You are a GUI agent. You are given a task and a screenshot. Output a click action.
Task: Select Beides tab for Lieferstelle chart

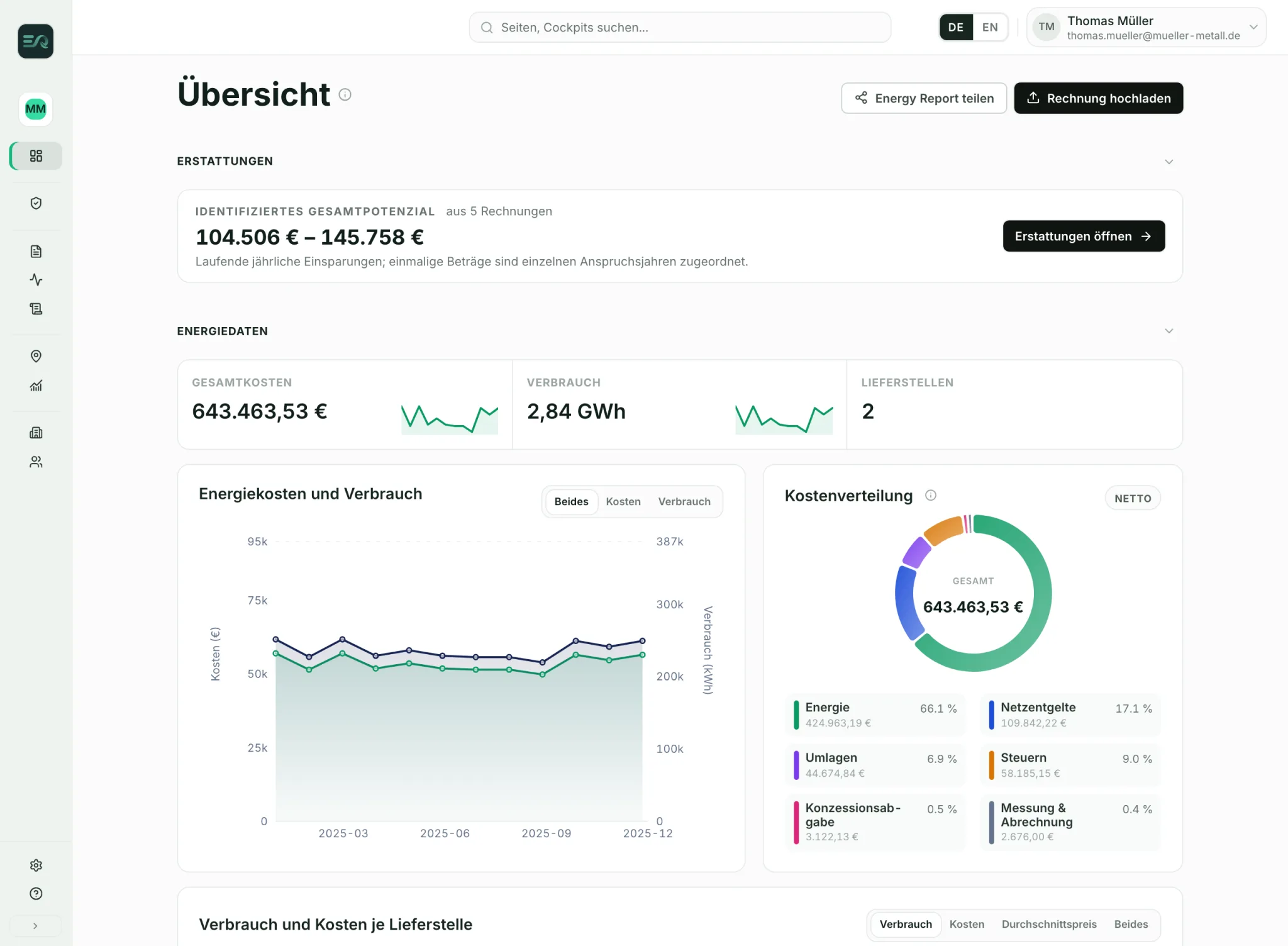pyautogui.click(x=1131, y=925)
